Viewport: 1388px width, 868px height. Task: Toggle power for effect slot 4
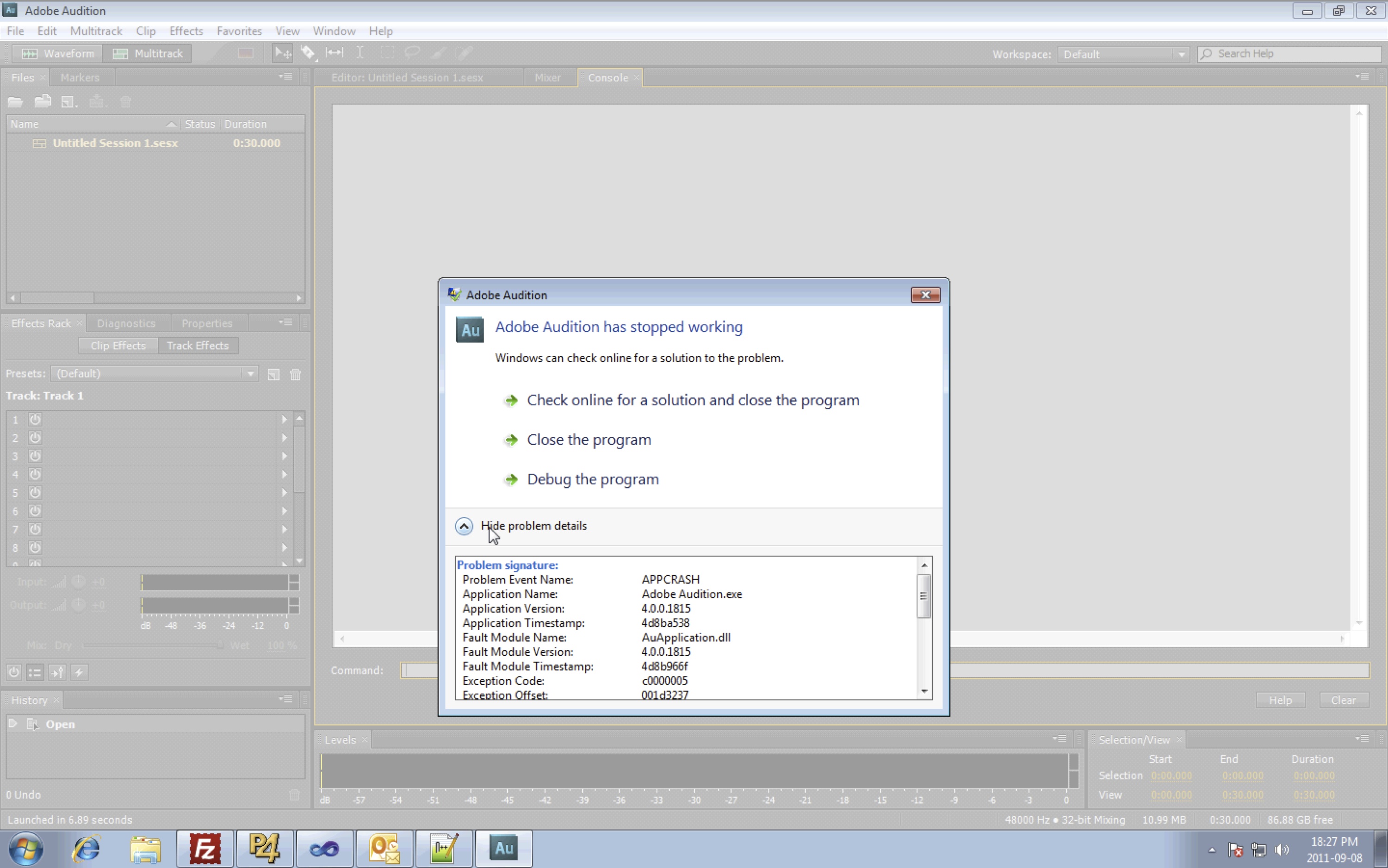tap(35, 475)
